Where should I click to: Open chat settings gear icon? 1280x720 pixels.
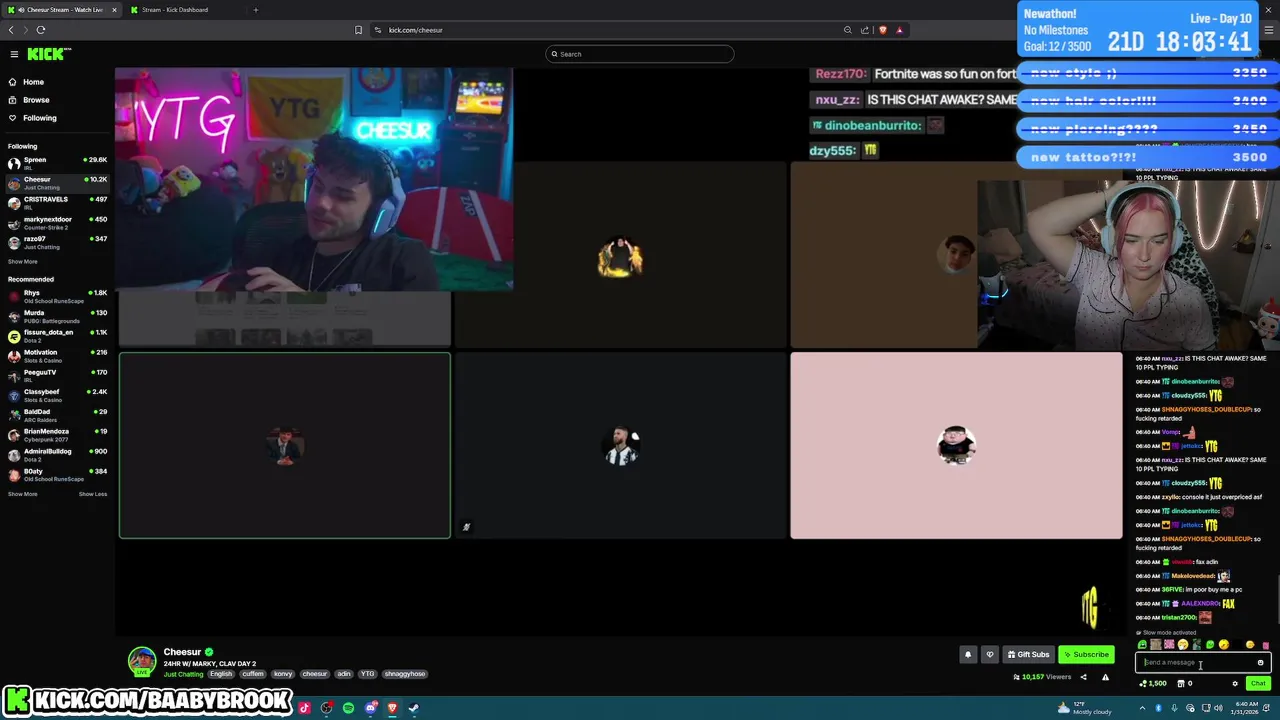pyautogui.click(x=1235, y=684)
